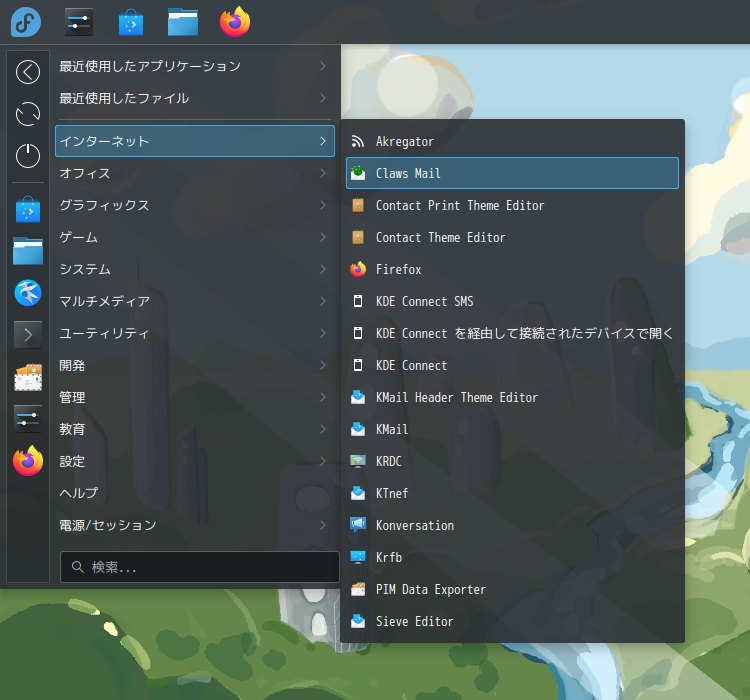Launch KRDC remote desktop client
The height and width of the screenshot is (700, 750).
[512, 461]
